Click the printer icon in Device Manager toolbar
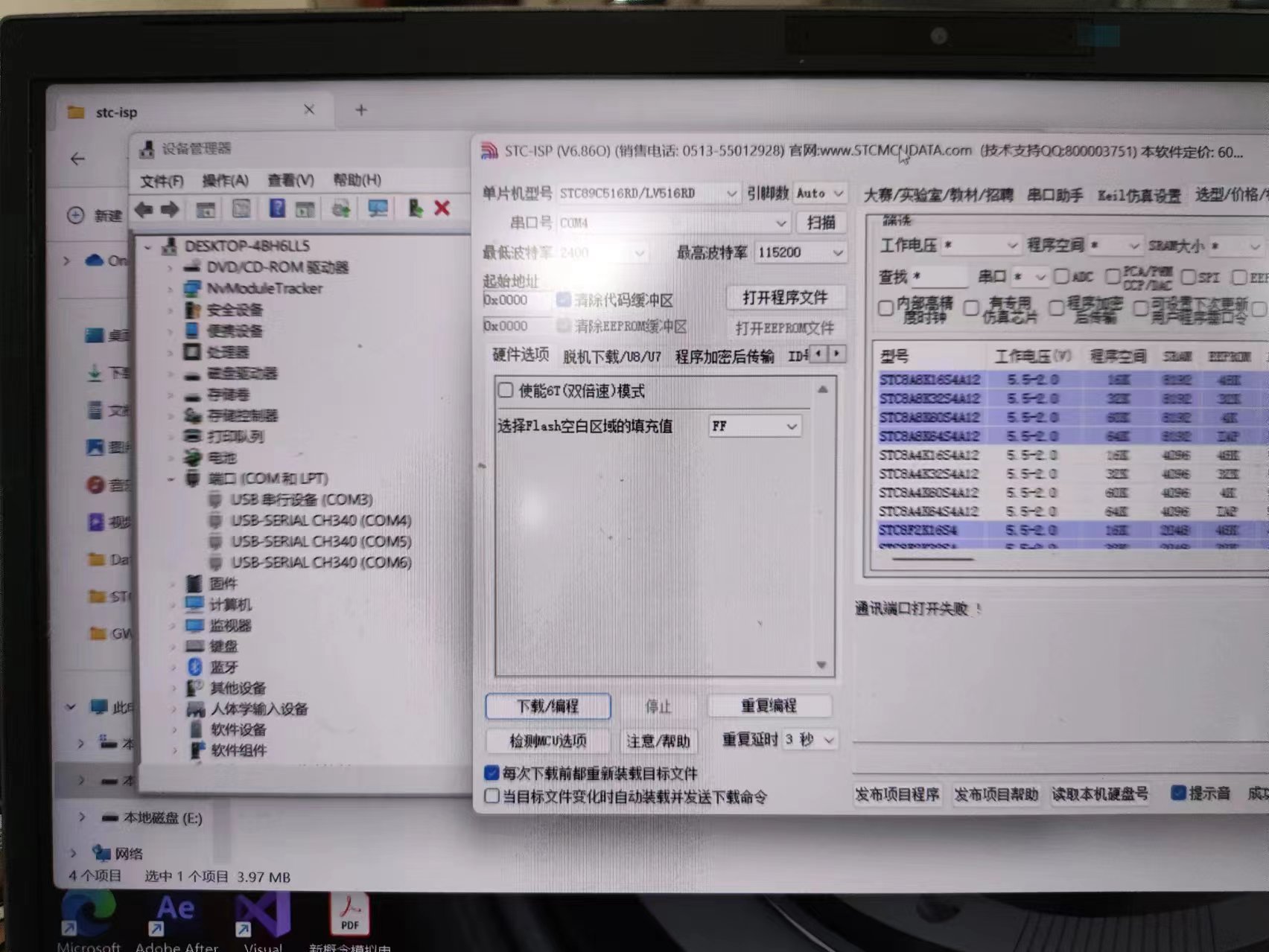Viewport: 1269px width, 952px height. point(341,208)
